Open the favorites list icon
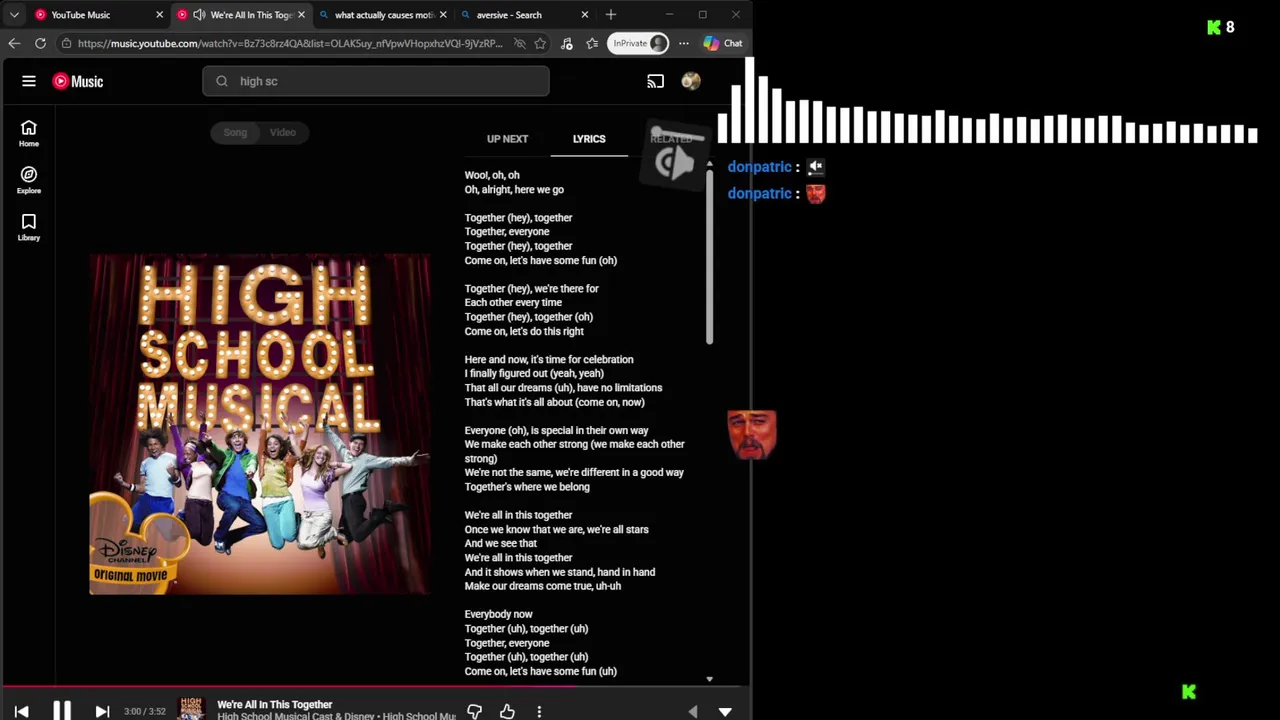 (592, 43)
